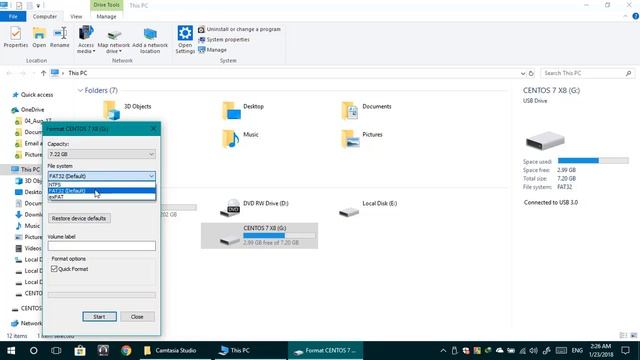Open Settings from the ribbon
Image resolution: width=640 pixels, height=360 pixels.
185,40
